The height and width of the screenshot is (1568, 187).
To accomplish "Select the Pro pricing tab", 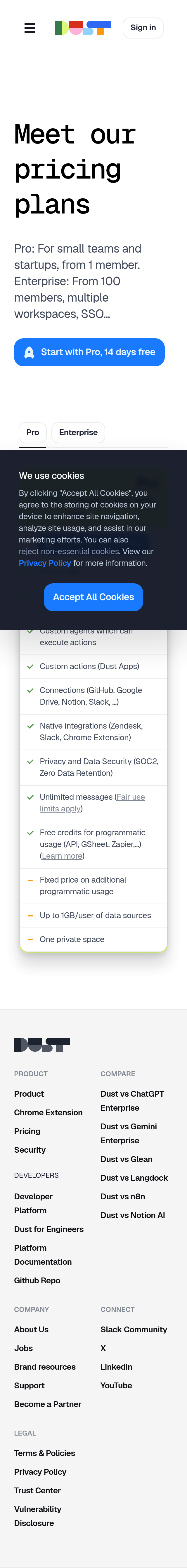I will [32, 433].
